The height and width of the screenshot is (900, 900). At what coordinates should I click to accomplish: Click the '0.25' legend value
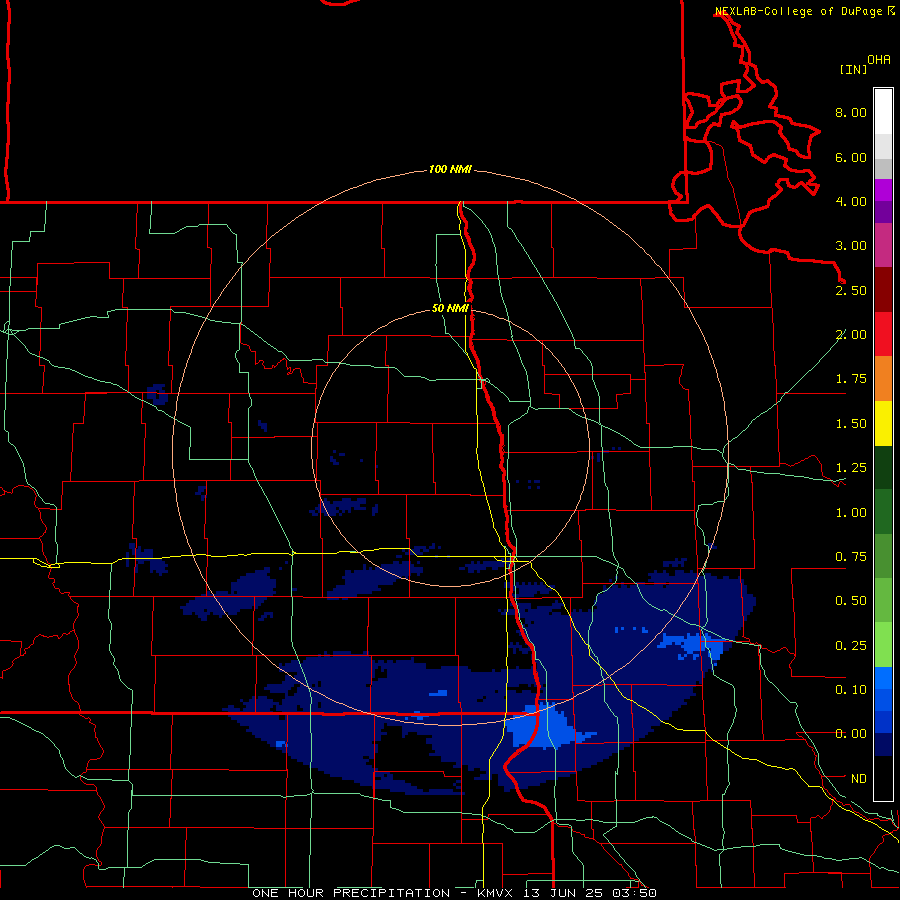[x=851, y=646]
